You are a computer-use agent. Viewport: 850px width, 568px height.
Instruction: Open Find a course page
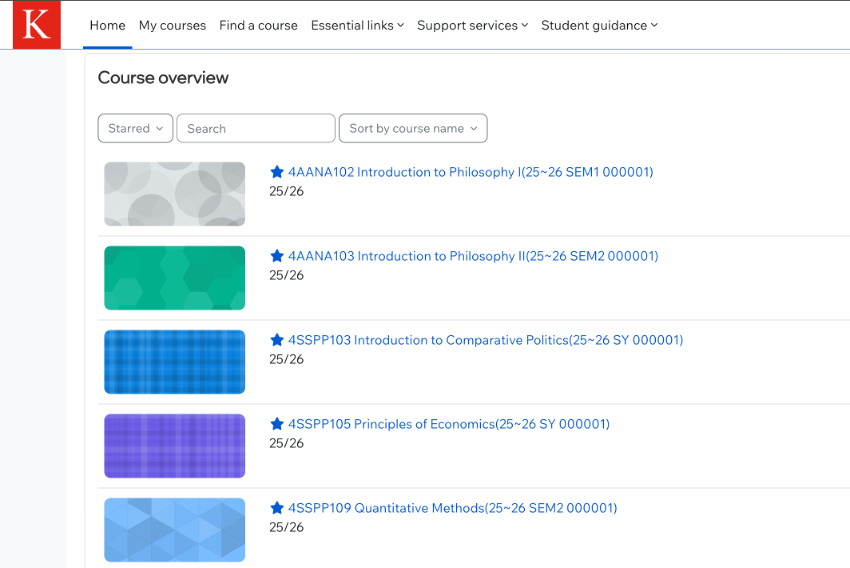[x=258, y=25]
